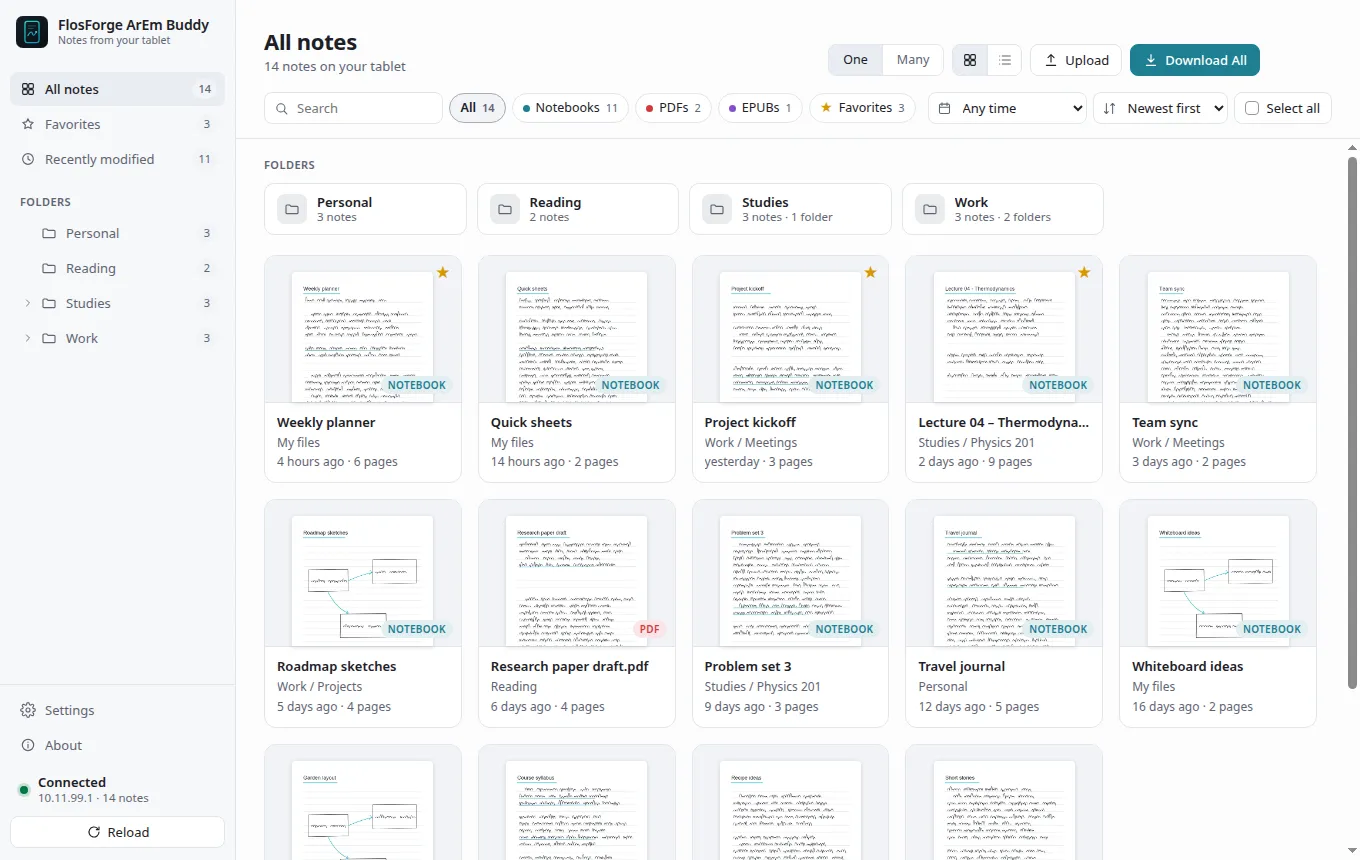
Task: Click the vertical scrollbar of the notes list
Action: [x=1352, y=422]
